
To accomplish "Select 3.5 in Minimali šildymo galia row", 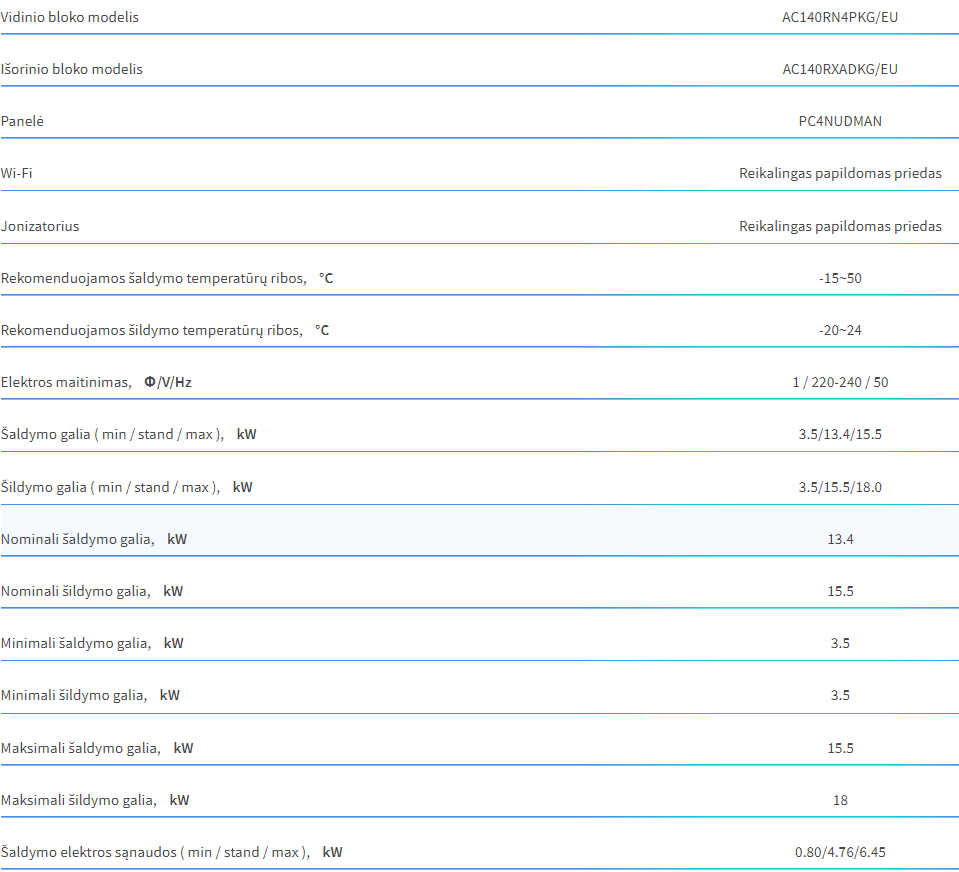I will (x=840, y=695).
